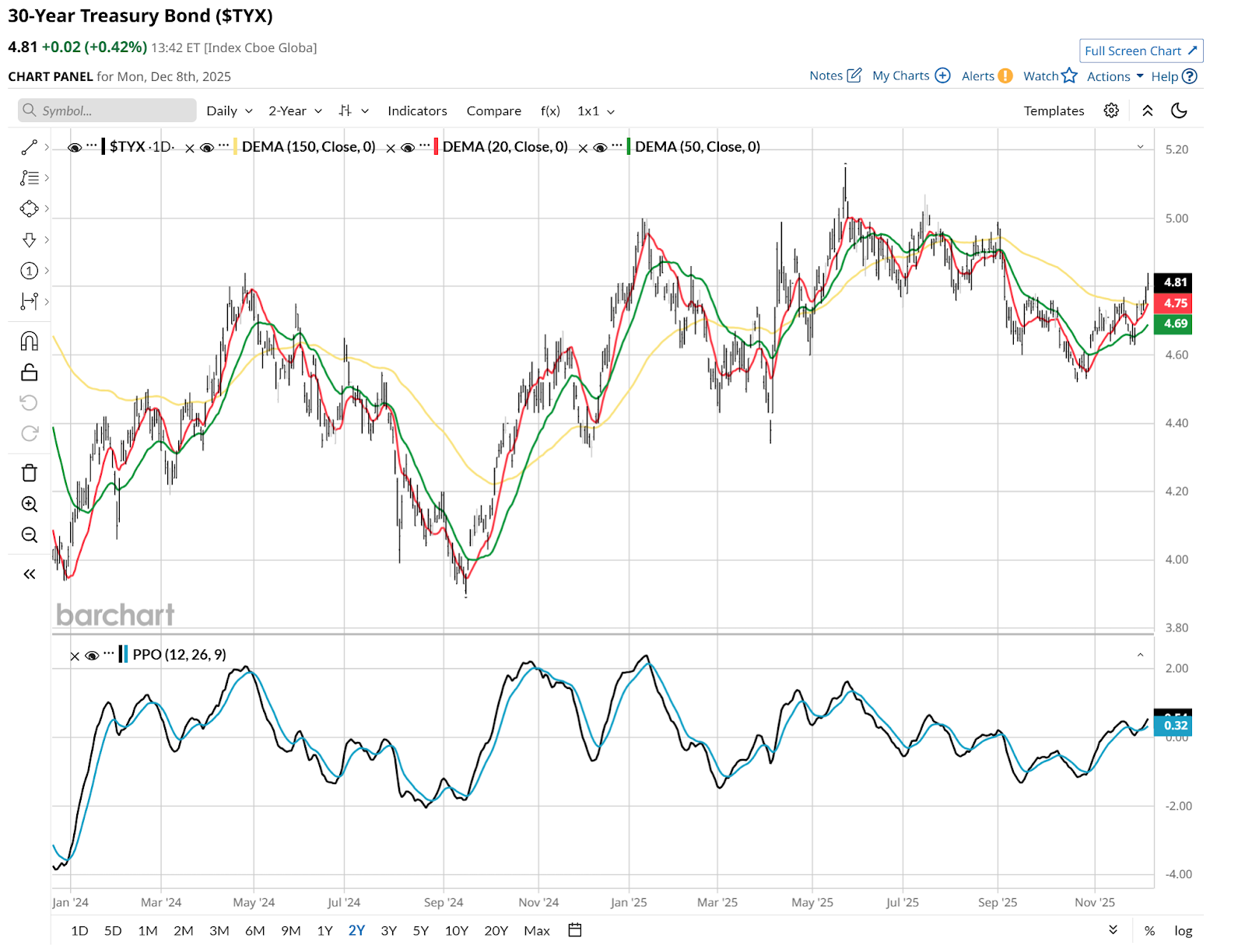
Task: Open chart settings gear icon
Action: (x=1111, y=110)
